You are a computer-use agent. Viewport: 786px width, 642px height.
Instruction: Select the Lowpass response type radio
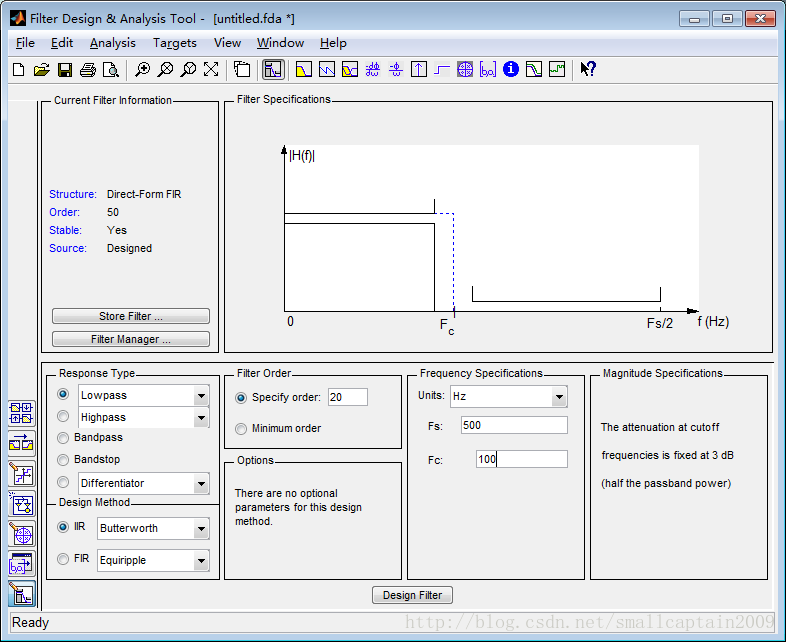coord(63,394)
